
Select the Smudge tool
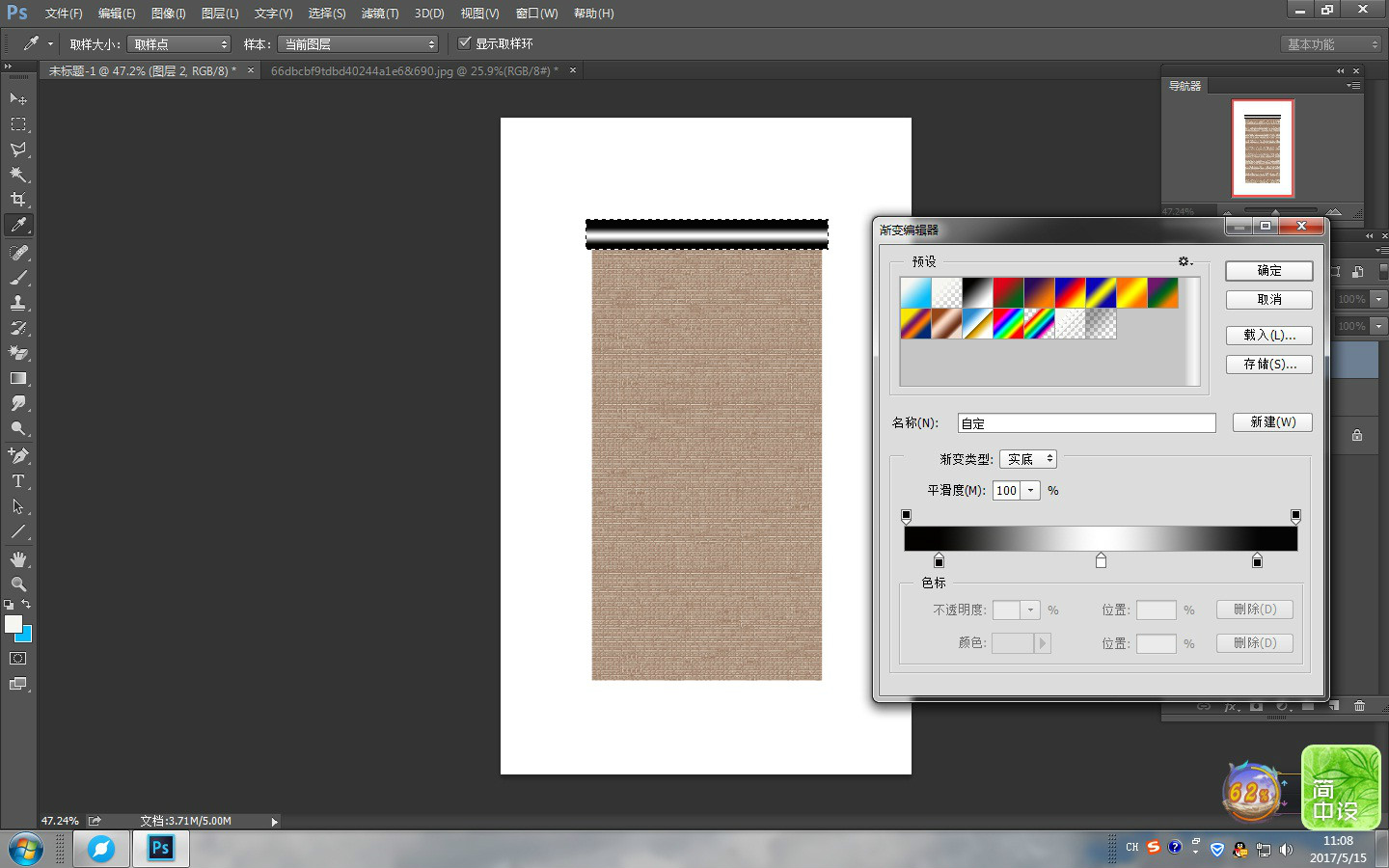[18, 403]
